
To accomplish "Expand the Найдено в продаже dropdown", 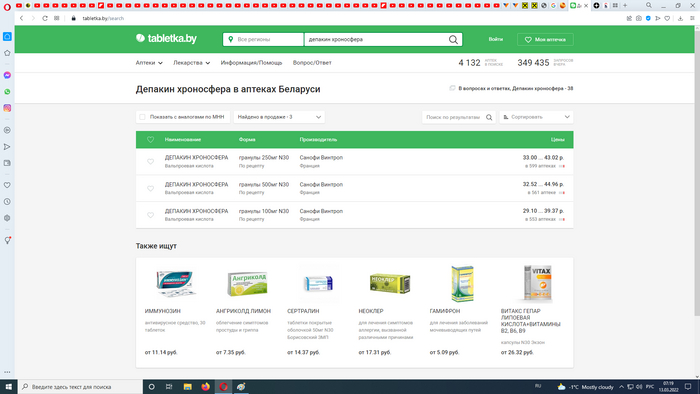I will pos(279,117).
